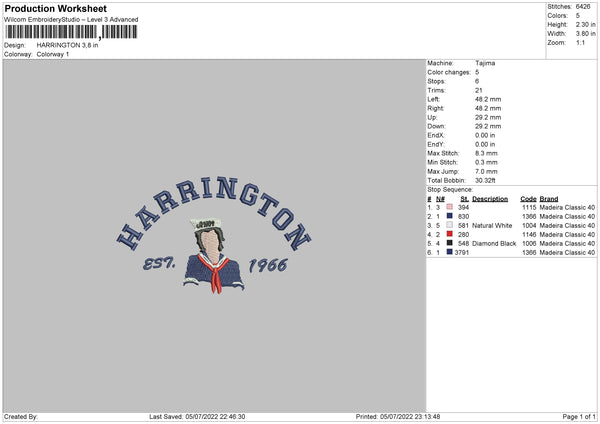Screen dimensions: 600x424
Task: Click the 'Last Saved: 05/07/2022 22:46:30' text
Action: coord(197,416)
